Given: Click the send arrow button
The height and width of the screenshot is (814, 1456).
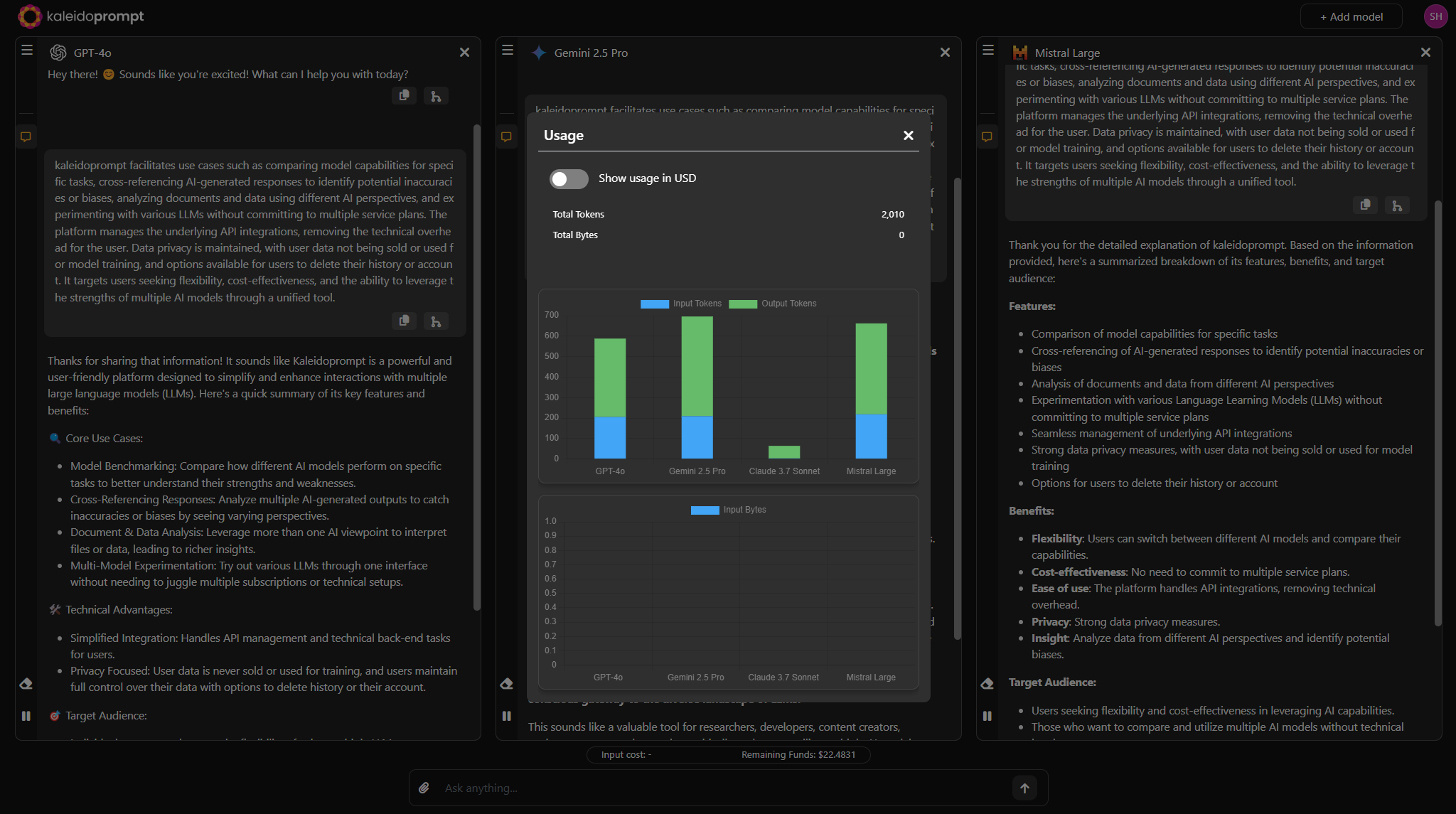Looking at the screenshot, I should pyautogui.click(x=1024, y=788).
